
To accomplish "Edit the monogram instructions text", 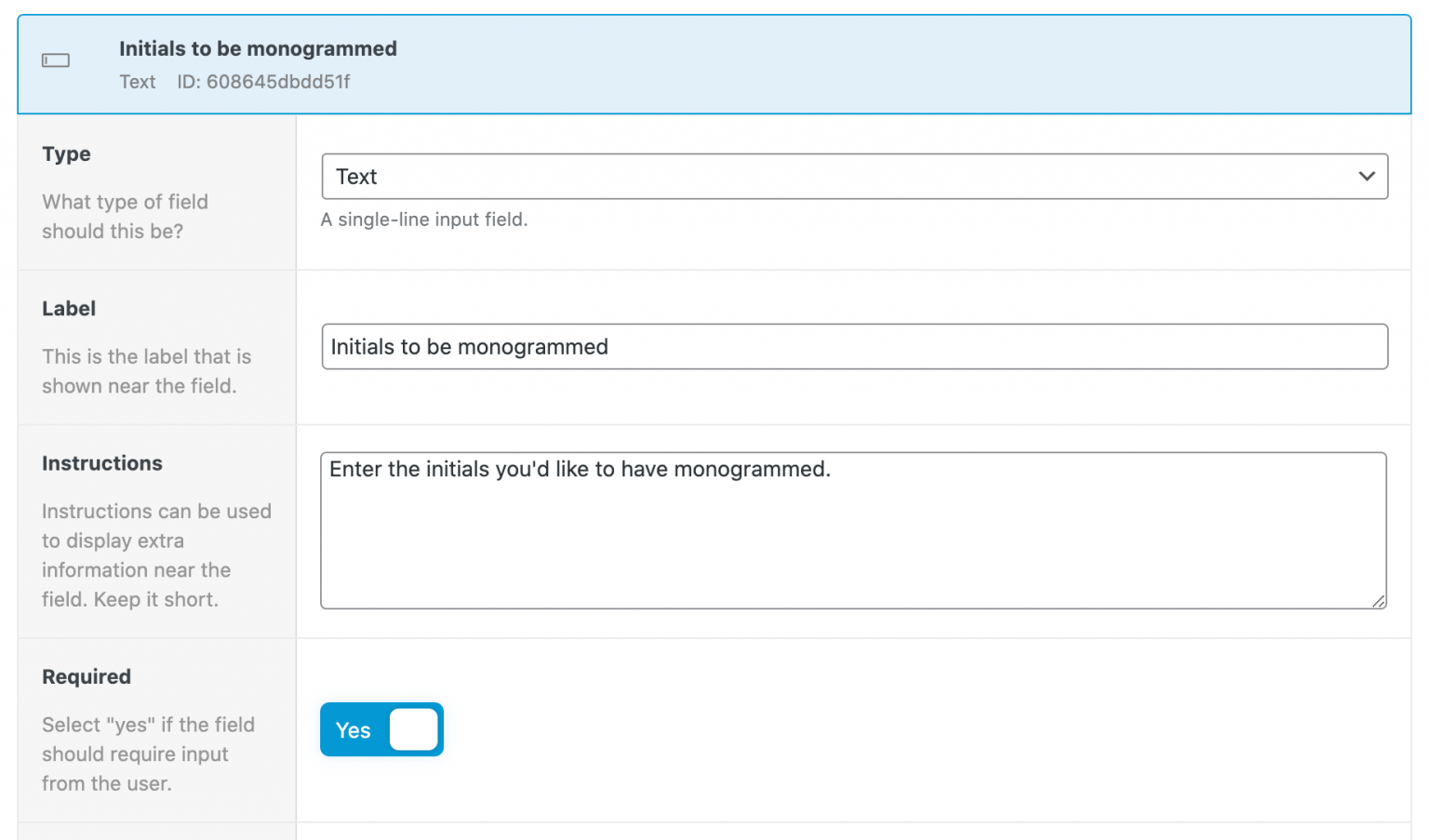I will tap(579, 470).
